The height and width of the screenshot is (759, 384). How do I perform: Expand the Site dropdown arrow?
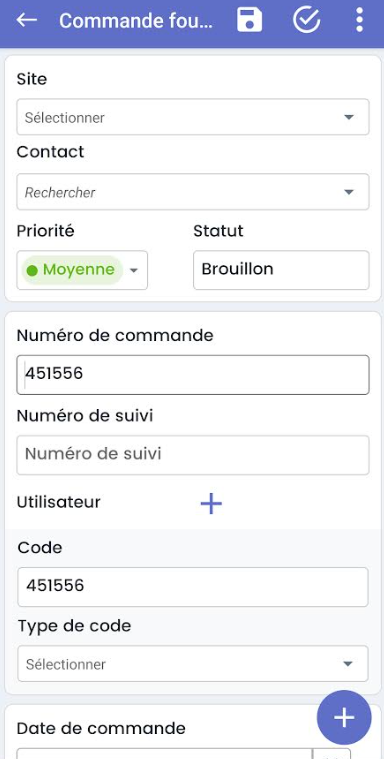[349, 117]
